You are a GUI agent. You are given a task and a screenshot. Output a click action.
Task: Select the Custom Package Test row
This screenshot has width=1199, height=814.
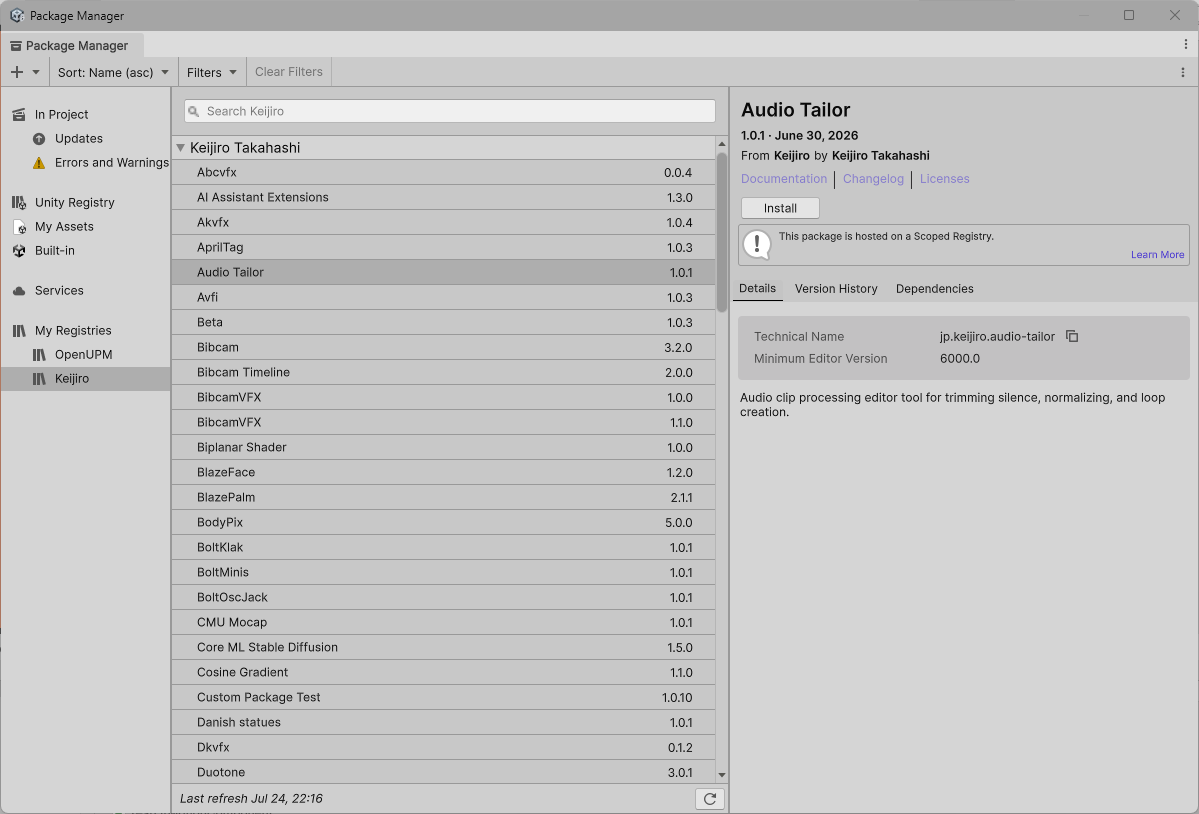[444, 697]
